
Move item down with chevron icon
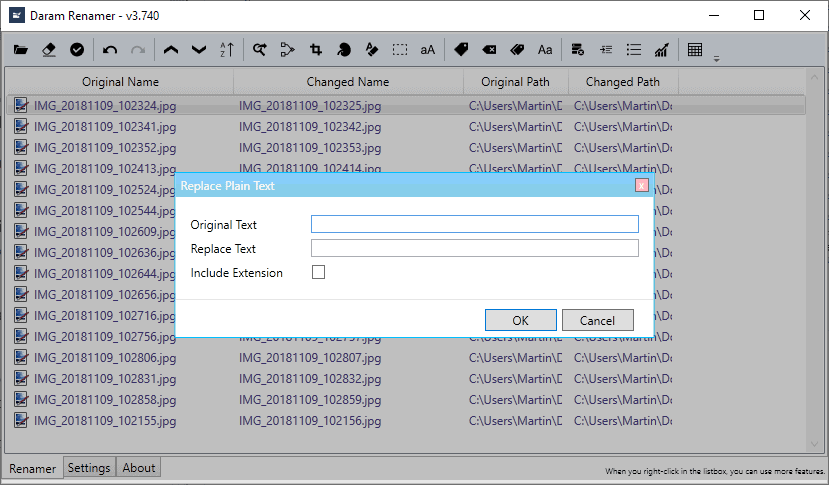[199, 50]
